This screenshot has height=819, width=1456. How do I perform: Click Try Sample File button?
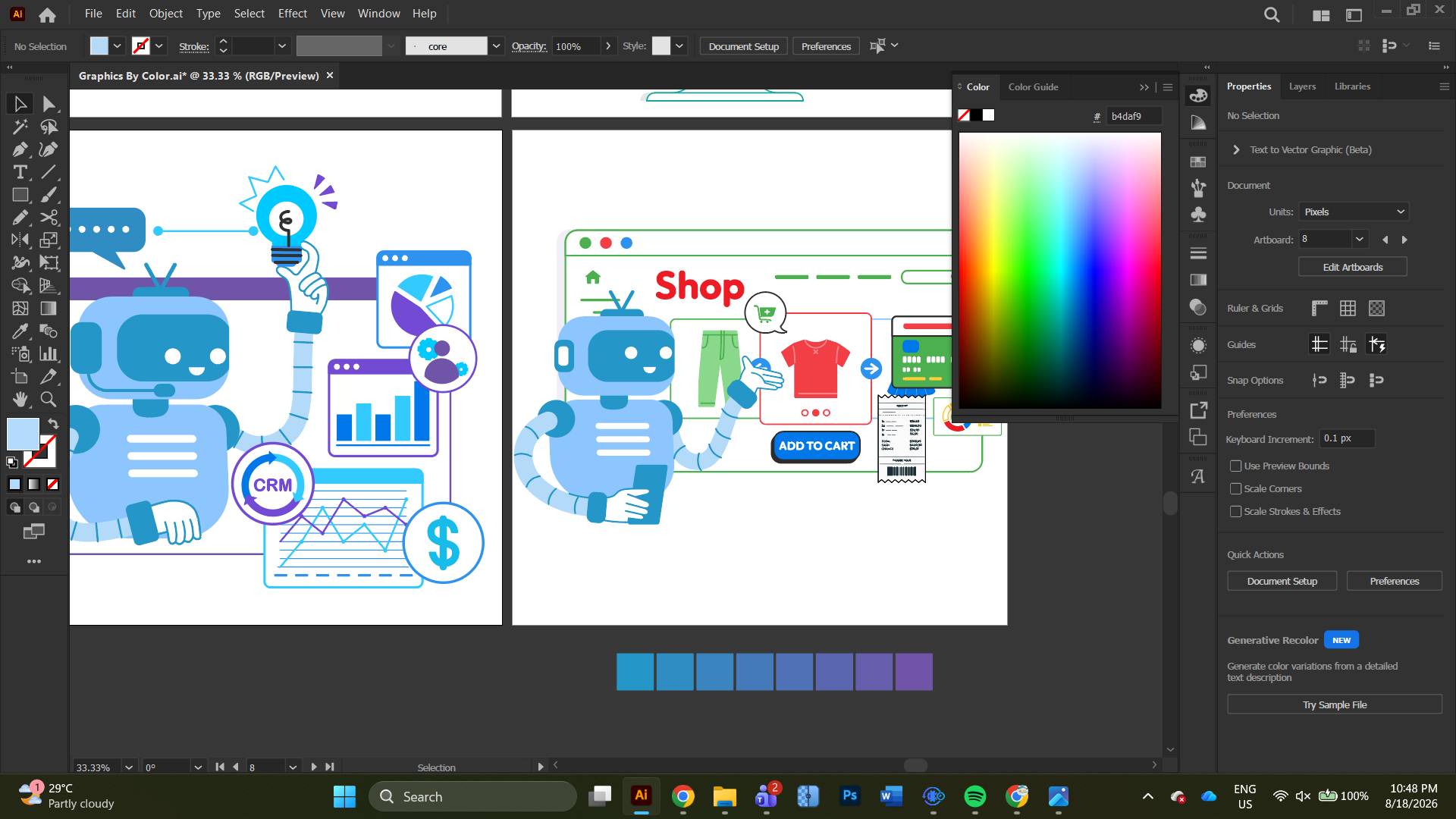1335,704
